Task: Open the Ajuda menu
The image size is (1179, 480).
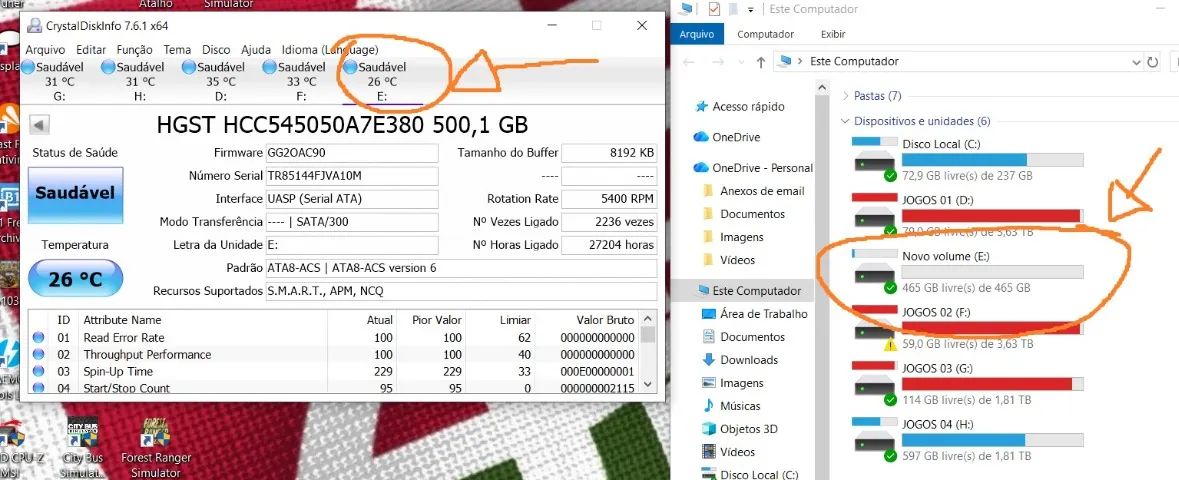Action: (256, 50)
